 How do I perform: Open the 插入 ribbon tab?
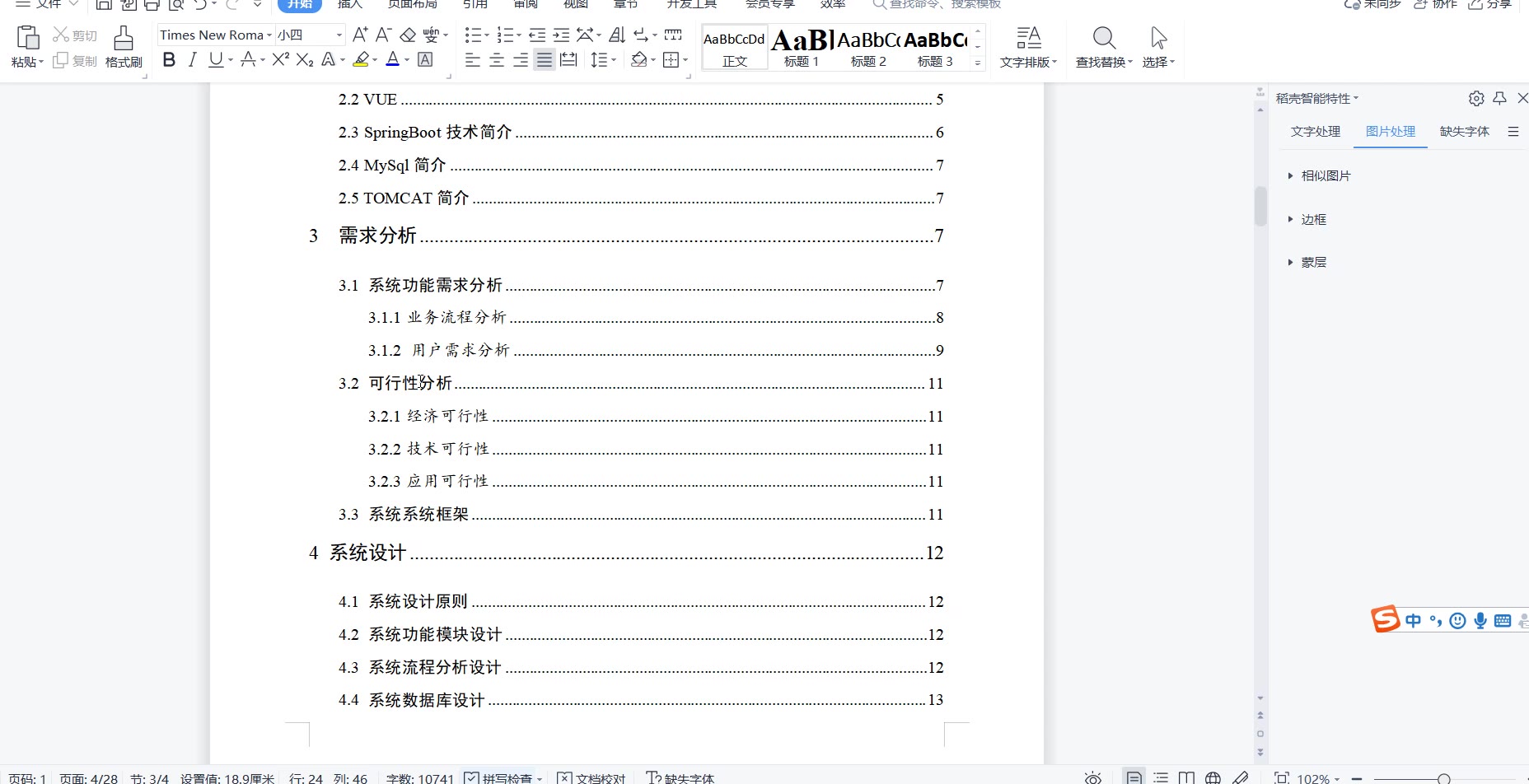click(350, 4)
